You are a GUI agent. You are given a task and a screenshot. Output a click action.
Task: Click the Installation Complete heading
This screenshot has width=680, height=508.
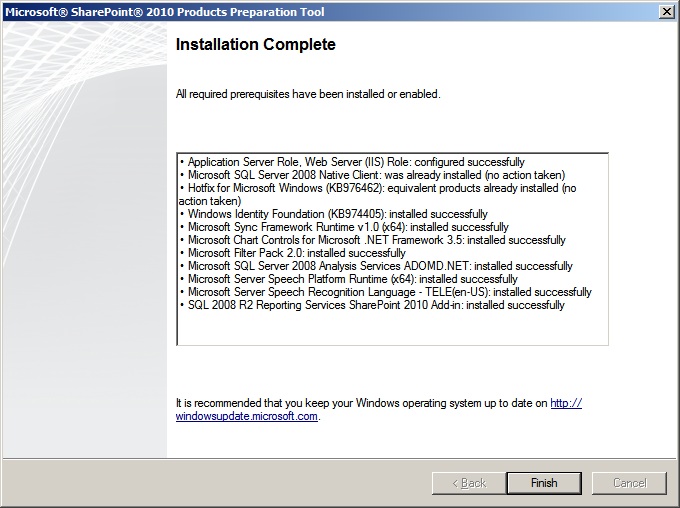click(x=256, y=45)
